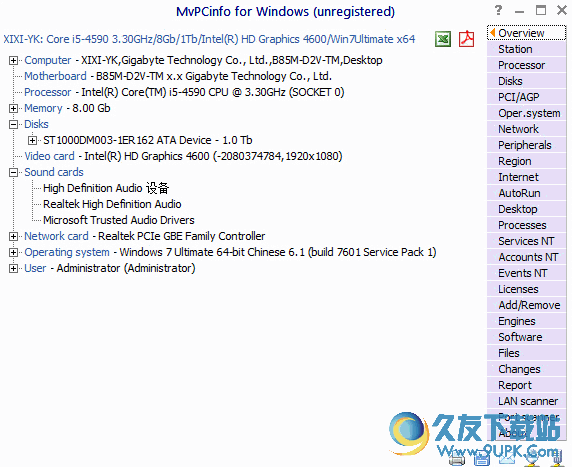The width and height of the screenshot is (572, 467).
Task: Expand the User tree node
Action: coord(13,269)
